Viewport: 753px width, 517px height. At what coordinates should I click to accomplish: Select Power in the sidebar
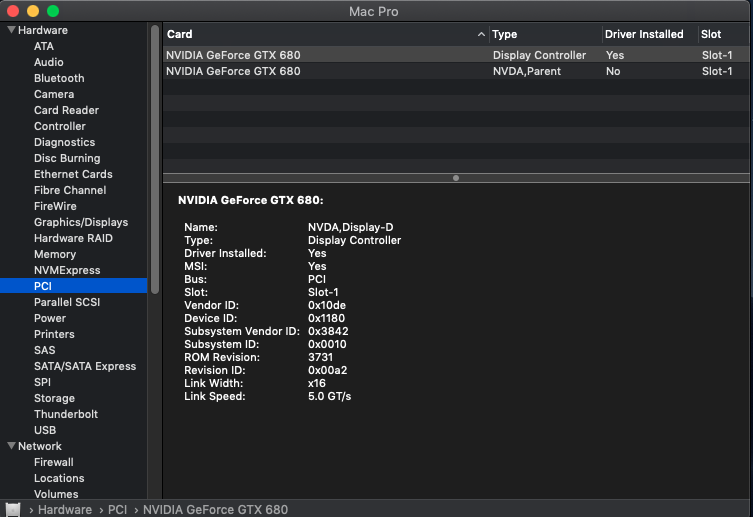[x=50, y=318]
